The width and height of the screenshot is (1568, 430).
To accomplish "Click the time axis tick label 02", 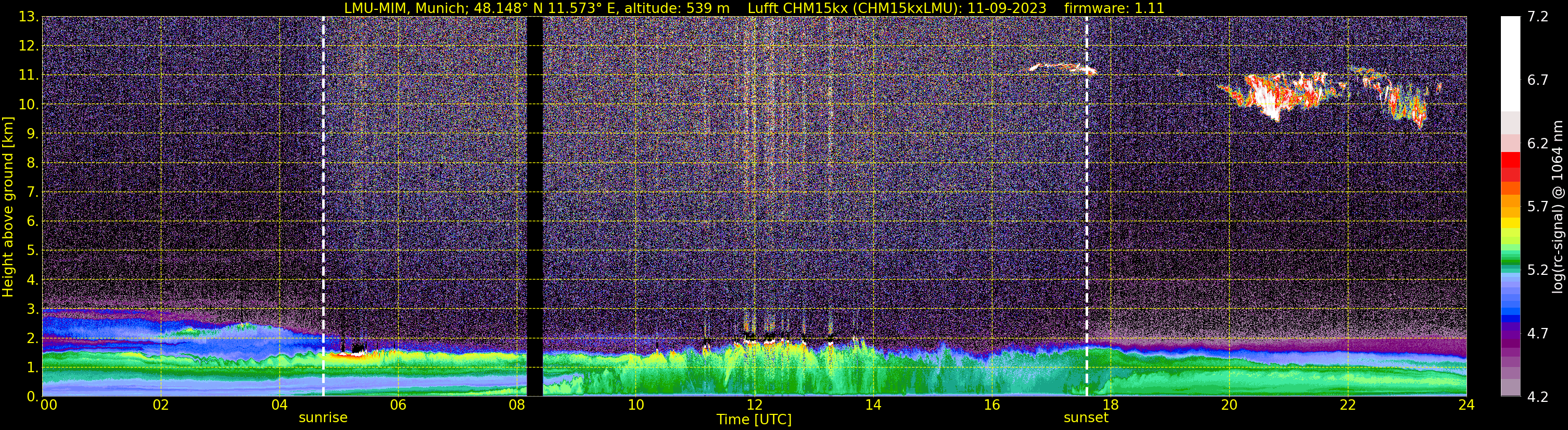I will click(x=161, y=405).
